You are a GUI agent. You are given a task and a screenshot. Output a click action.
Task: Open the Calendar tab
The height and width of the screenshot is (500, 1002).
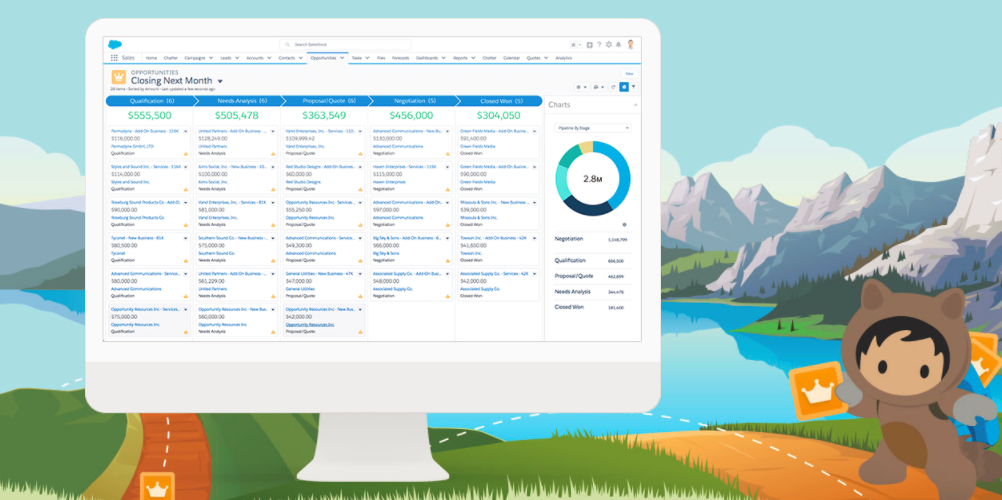tap(511, 58)
